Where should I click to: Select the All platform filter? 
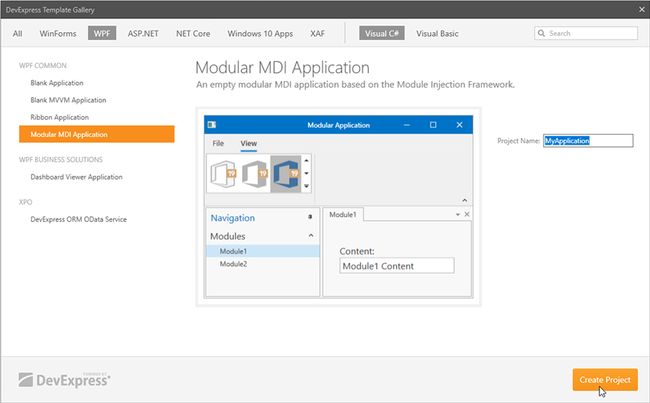click(x=17, y=34)
